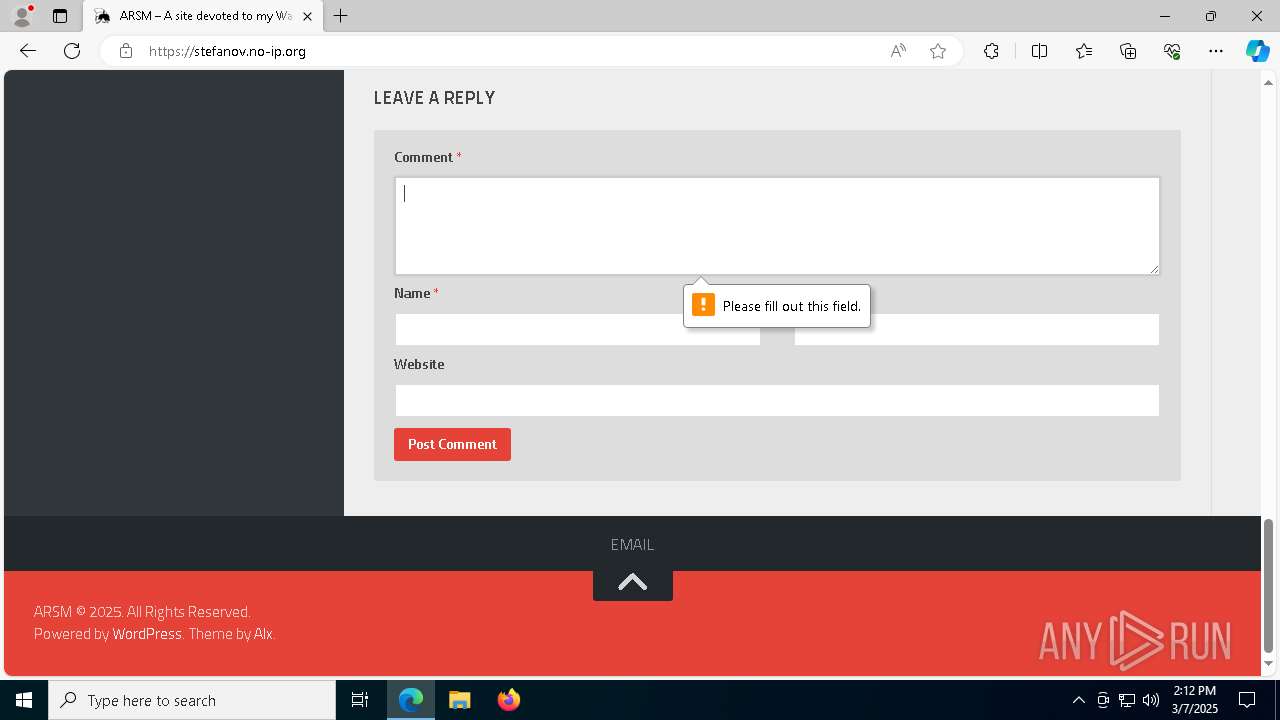The height and width of the screenshot is (720, 1280).
Task: Open the clock showing 2:12 PM
Action: (1194, 700)
